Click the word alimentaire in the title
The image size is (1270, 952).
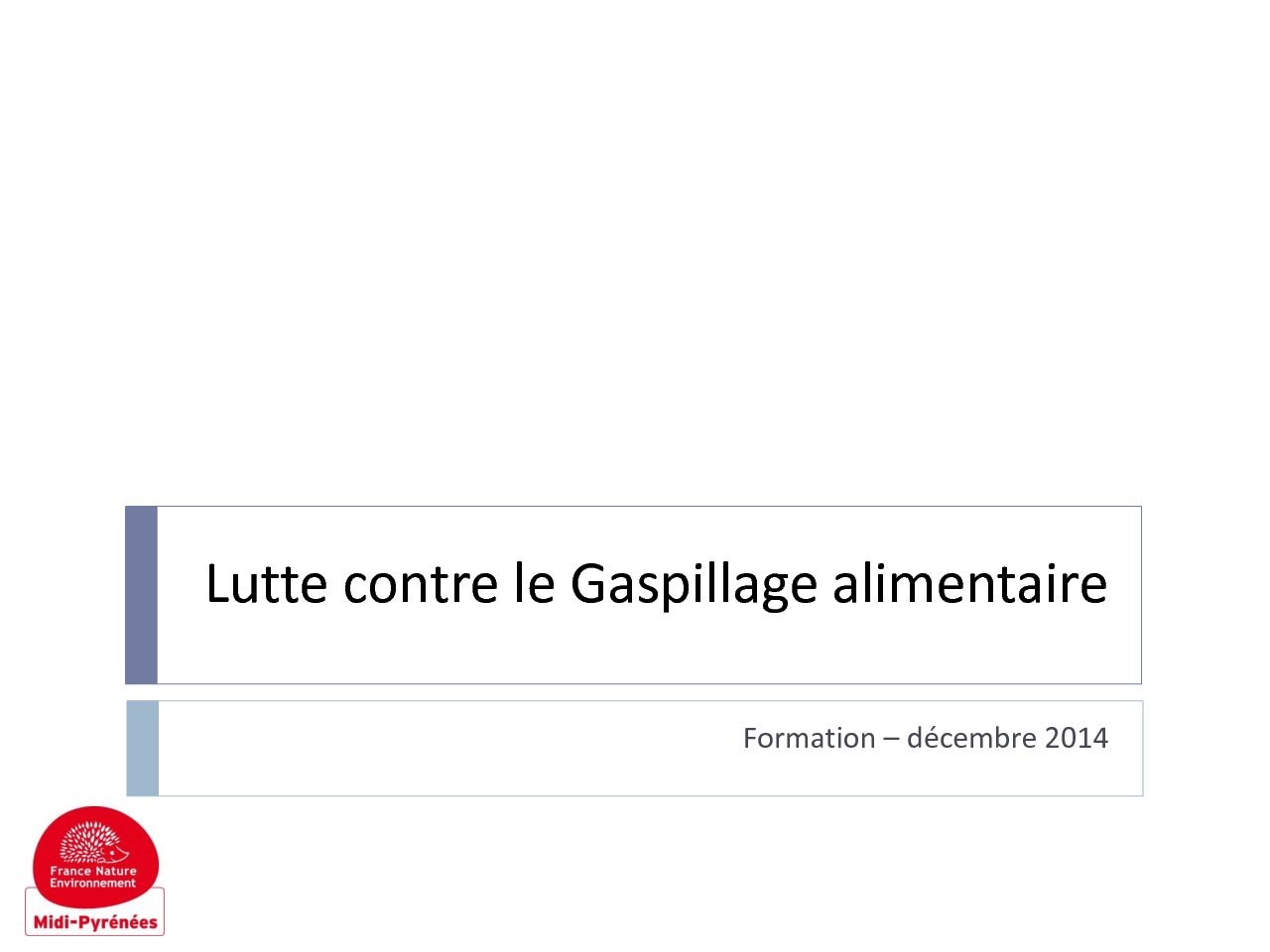pyautogui.click(x=969, y=582)
